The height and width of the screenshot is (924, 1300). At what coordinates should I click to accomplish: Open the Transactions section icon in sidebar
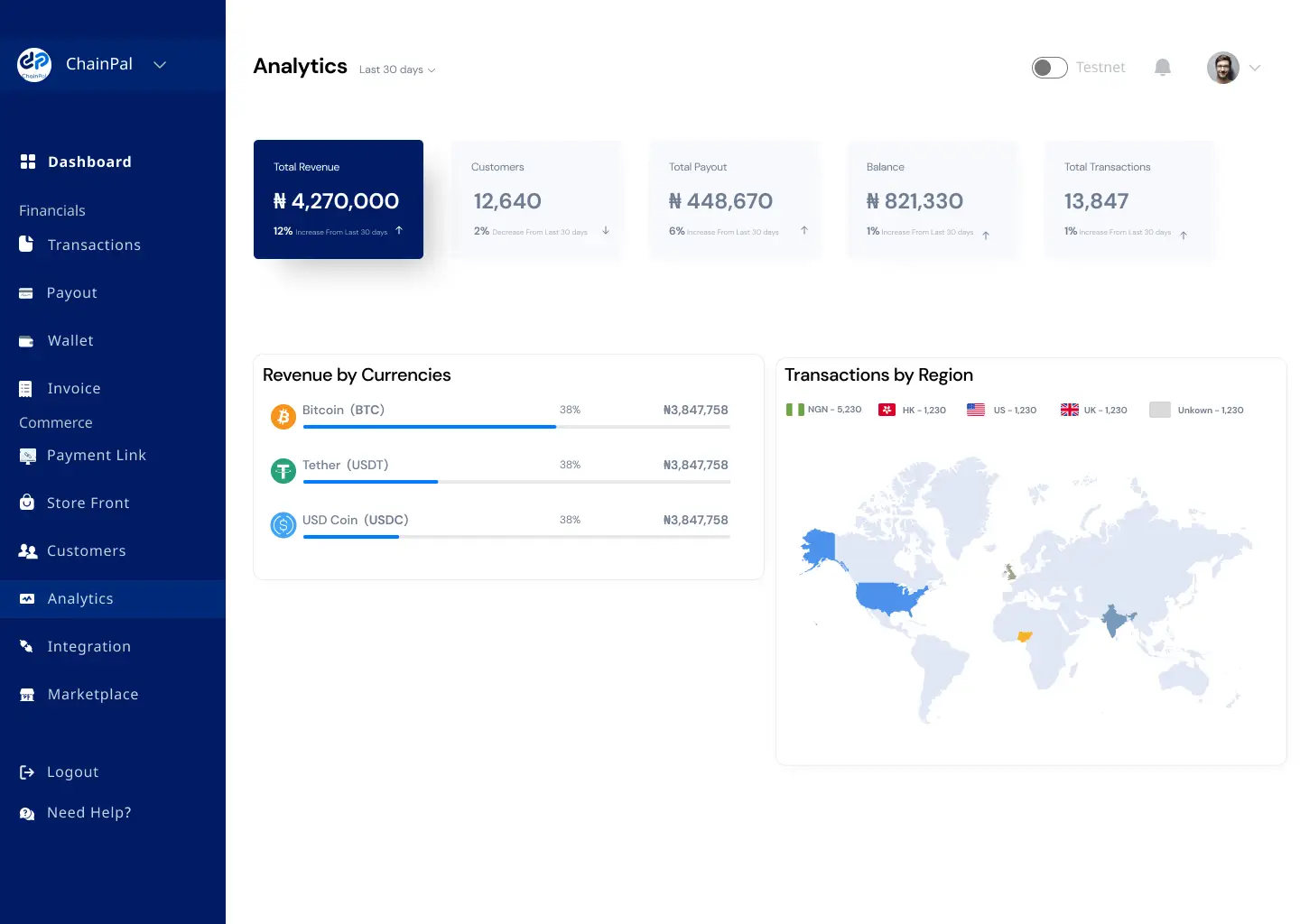pyautogui.click(x=27, y=244)
